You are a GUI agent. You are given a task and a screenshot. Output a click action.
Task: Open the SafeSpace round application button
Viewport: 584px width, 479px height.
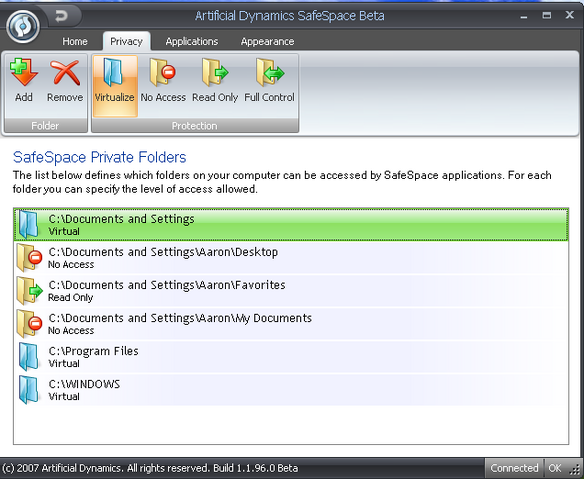coord(23,27)
